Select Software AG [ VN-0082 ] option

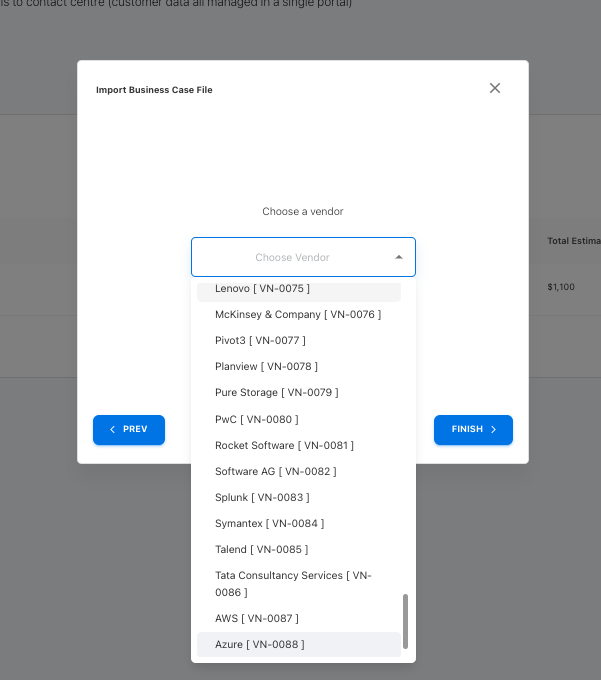tap(275, 471)
